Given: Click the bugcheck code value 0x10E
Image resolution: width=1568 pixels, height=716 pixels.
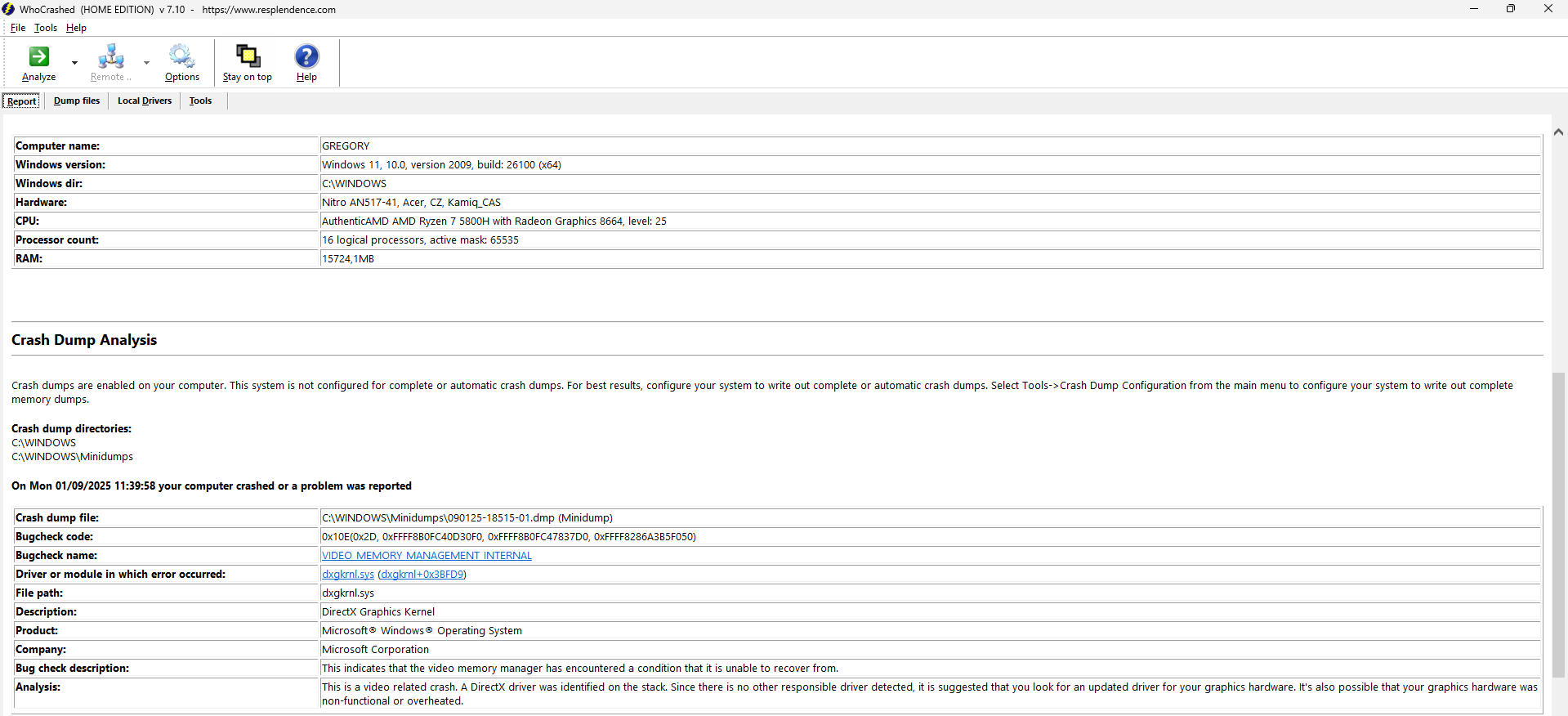Looking at the screenshot, I should pyautogui.click(x=509, y=537).
